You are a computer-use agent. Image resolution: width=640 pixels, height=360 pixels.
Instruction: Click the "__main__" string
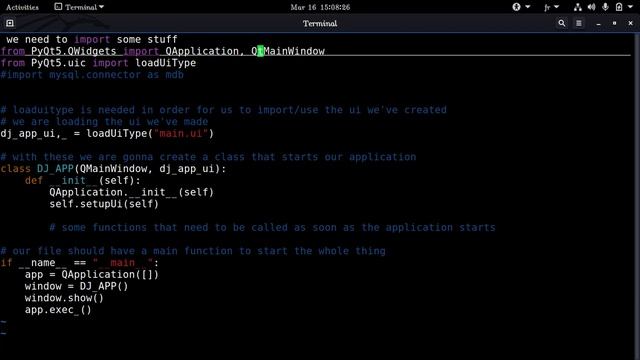(x=122, y=262)
